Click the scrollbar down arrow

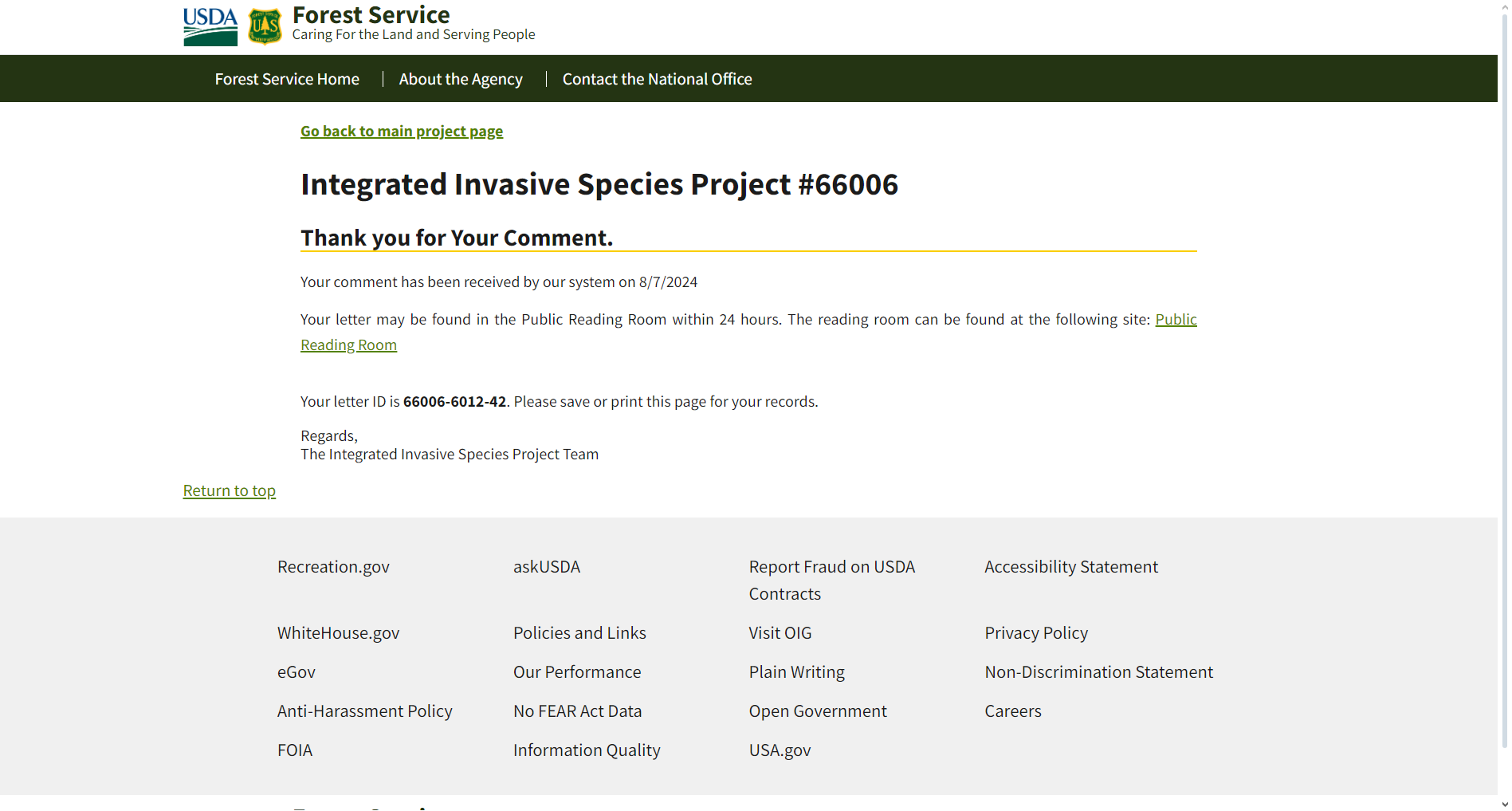click(1504, 804)
